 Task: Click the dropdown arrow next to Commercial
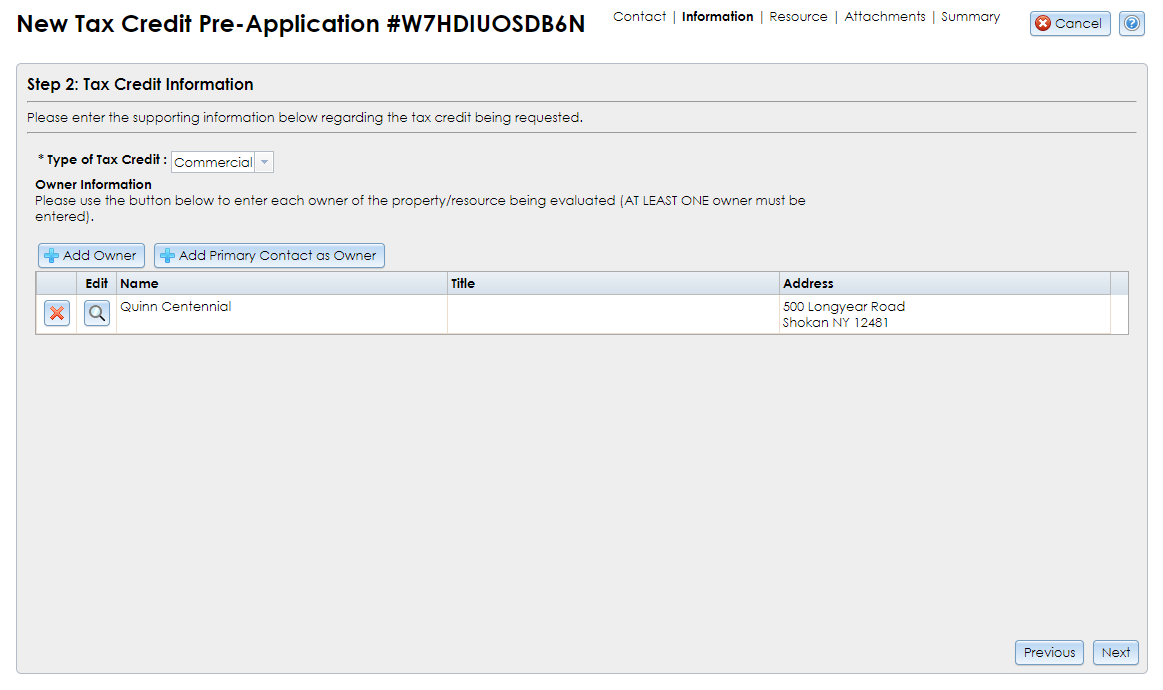tap(264, 161)
